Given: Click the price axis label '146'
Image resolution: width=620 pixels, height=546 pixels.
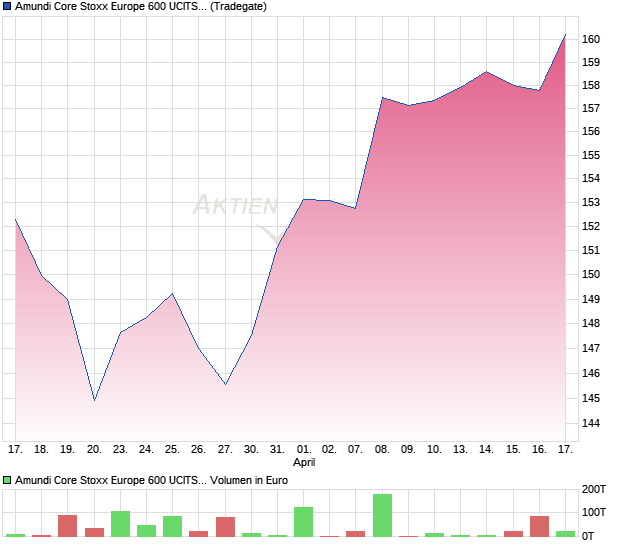Looking at the screenshot, I should (591, 373).
